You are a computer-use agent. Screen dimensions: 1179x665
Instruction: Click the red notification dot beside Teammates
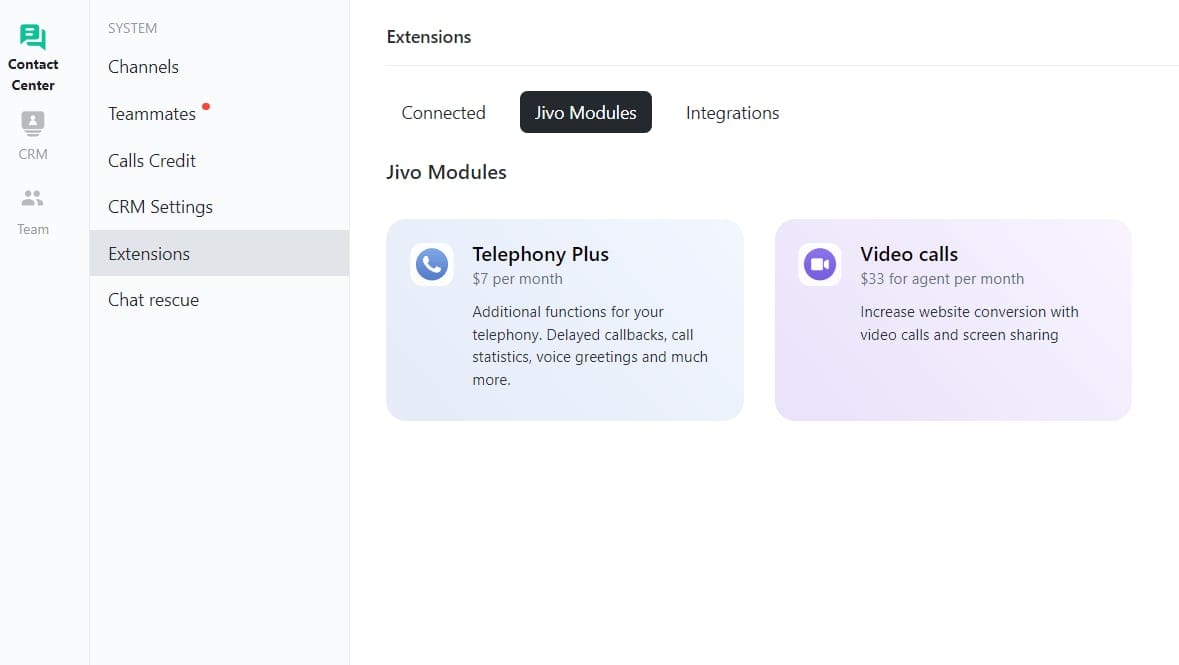pyautogui.click(x=205, y=105)
